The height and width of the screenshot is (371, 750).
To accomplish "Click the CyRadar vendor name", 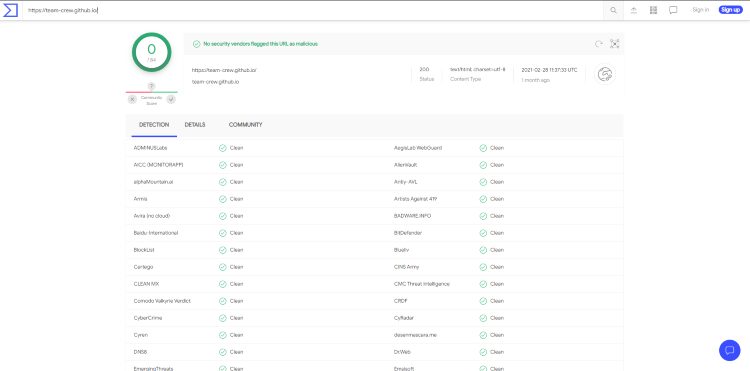I will (404, 318).
